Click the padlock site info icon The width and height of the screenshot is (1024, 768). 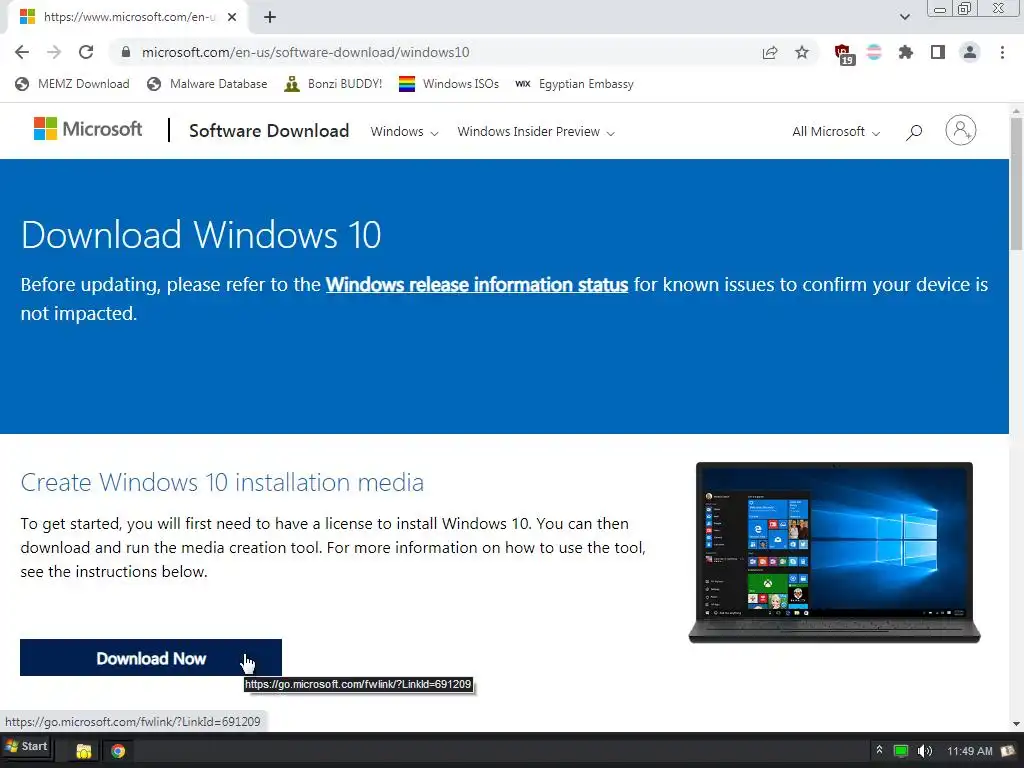tap(126, 52)
